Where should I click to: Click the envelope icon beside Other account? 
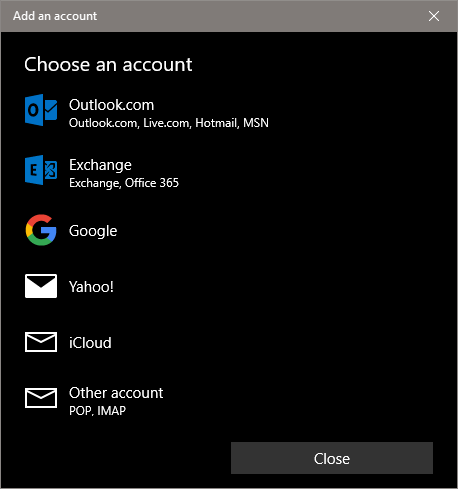click(x=41, y=398)
